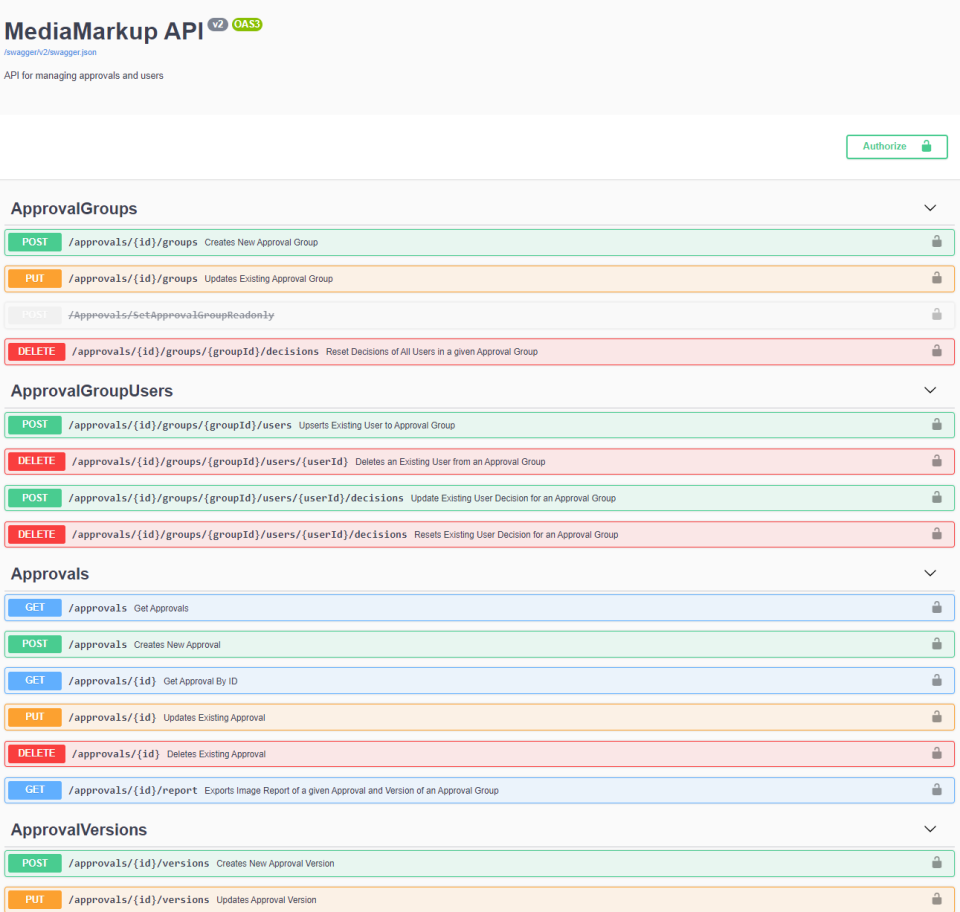Collapse the ApprovalGroups section chevron
960x912 pixels.
[x=929, y=208]
